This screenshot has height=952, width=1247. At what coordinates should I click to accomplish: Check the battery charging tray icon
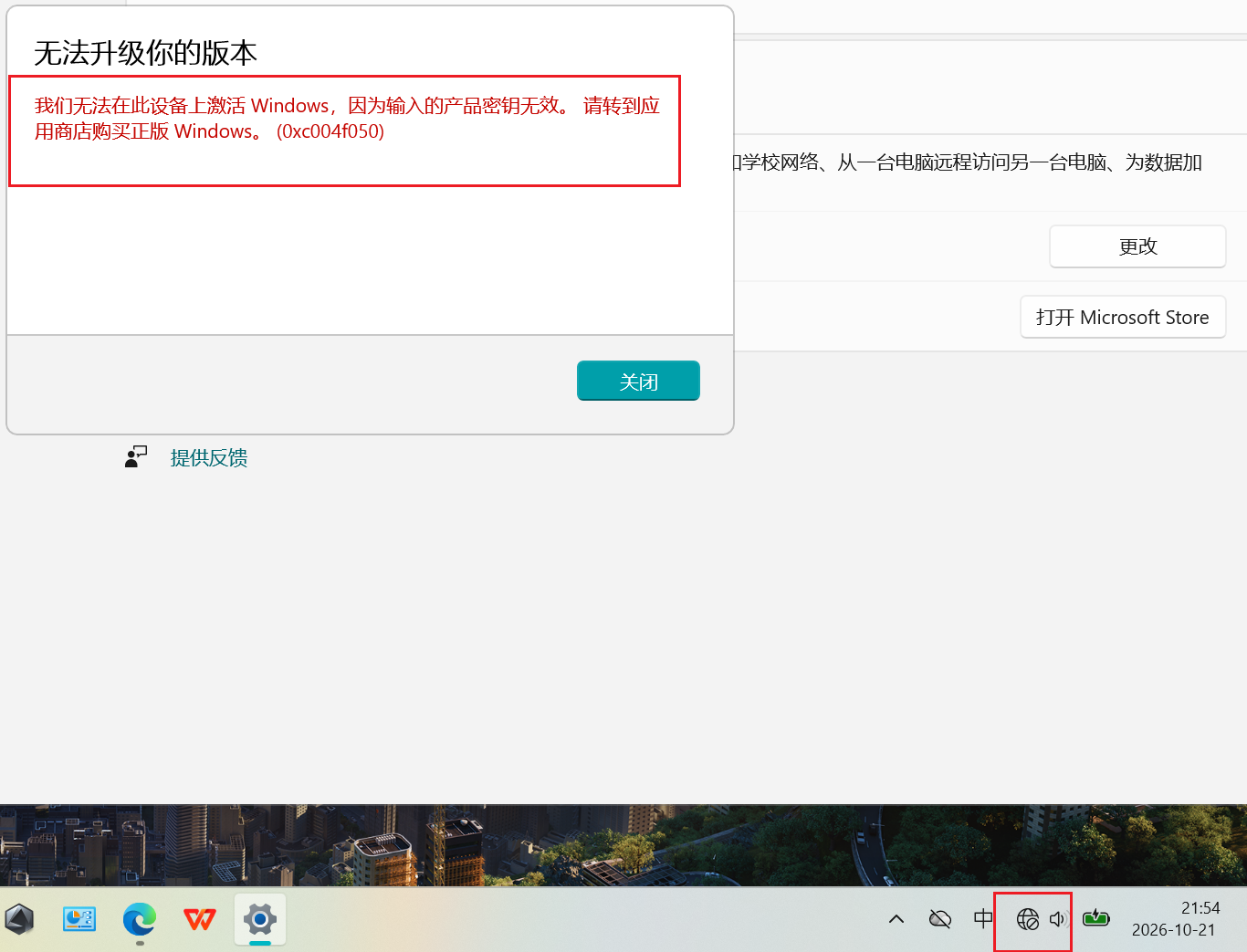[x=1096, y=919]
